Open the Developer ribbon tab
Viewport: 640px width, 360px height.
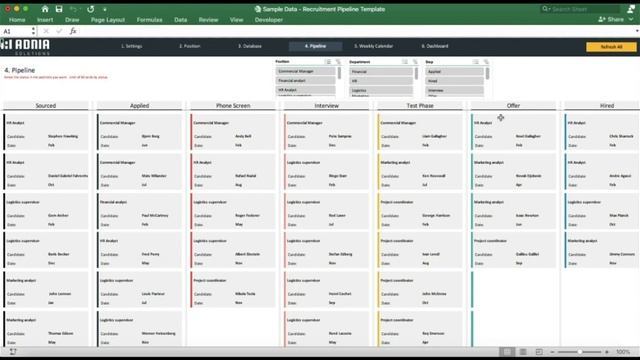pyautogui.click(x=269, y=20)
